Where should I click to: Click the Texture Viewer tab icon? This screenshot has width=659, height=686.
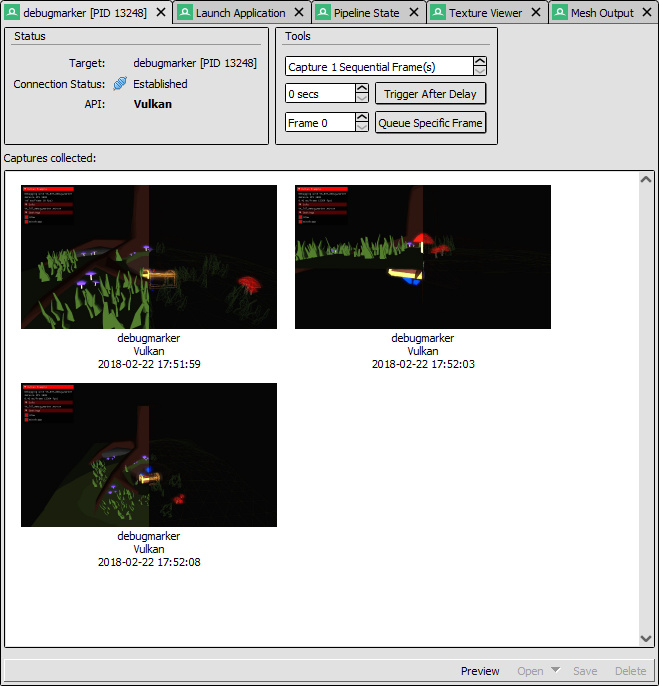tap(438, 12)
